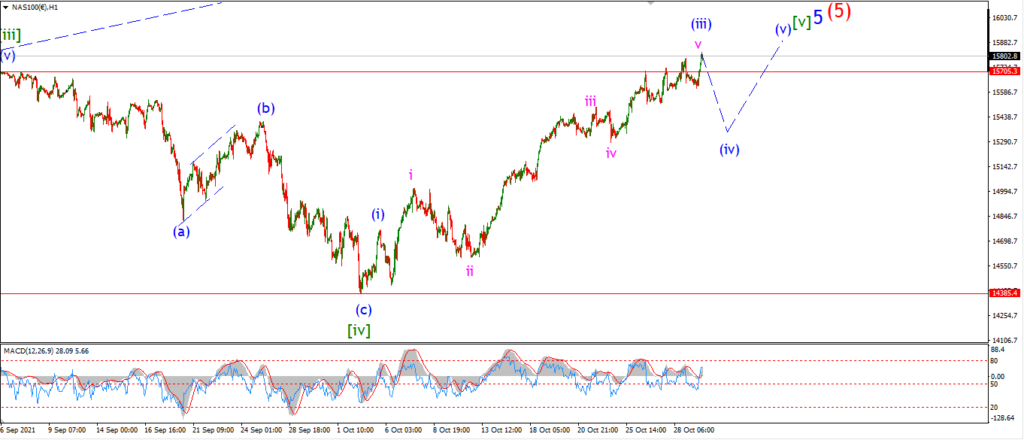Click the current price 15802.8 label

point(1005,56)
